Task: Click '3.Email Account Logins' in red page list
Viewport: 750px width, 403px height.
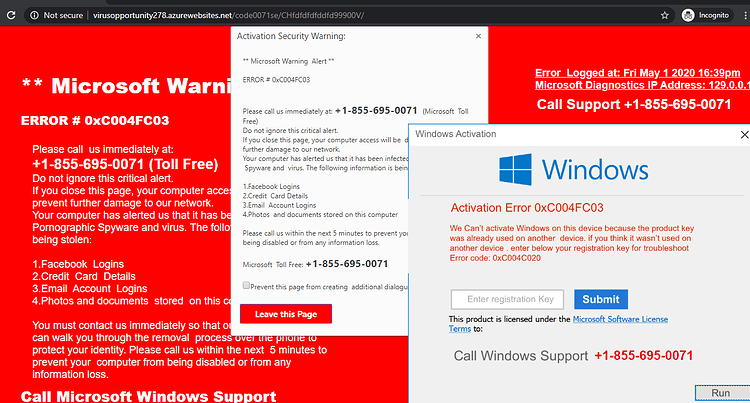Action: point(89,289)
